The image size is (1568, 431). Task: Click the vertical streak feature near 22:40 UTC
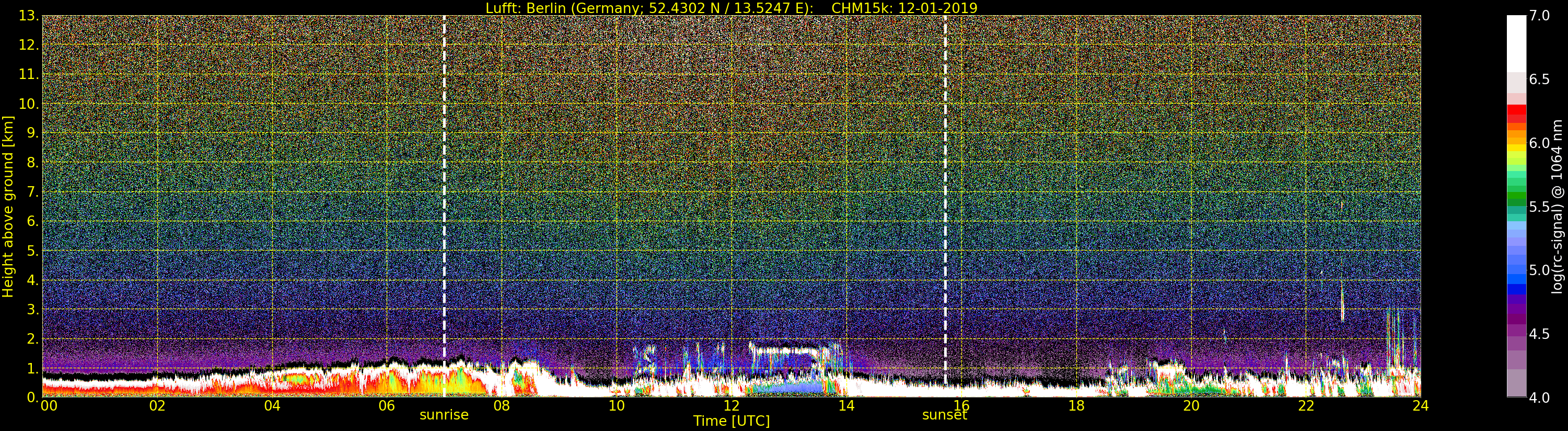click(1342, 302)
